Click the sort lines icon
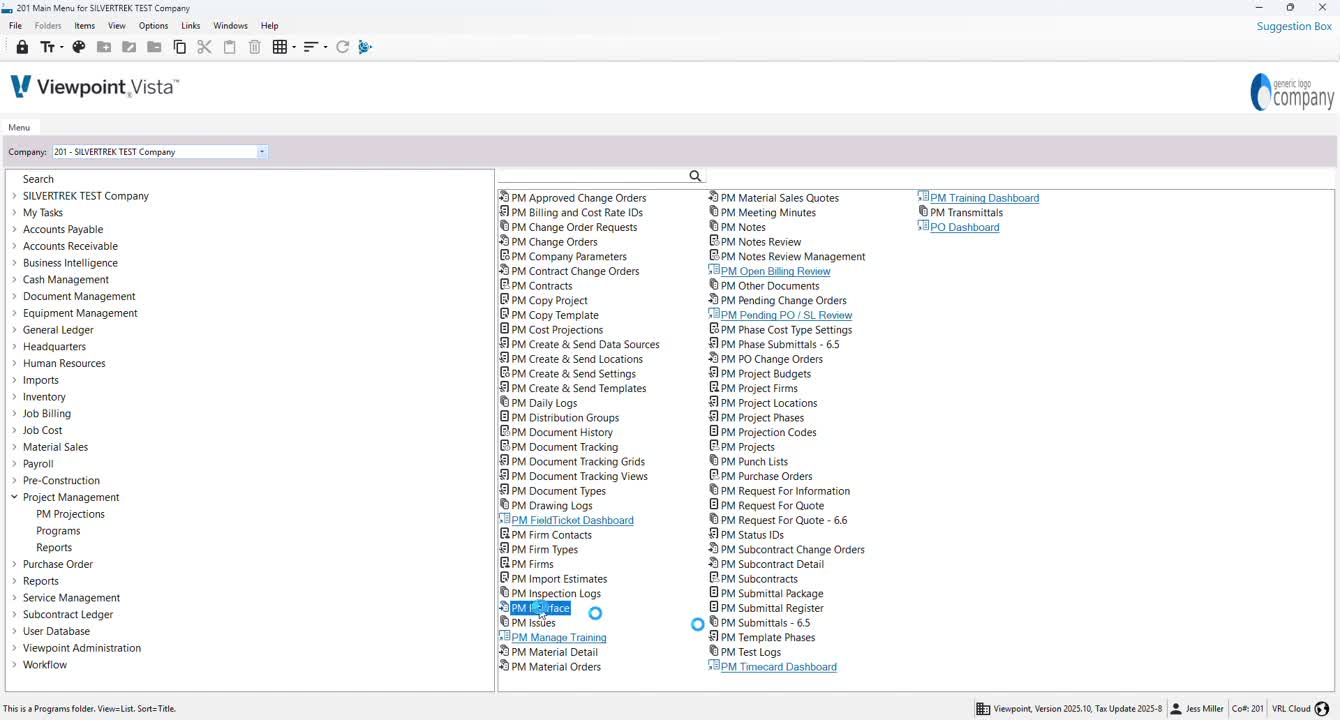The height and width of the screenshot is (720, 1340). tap(311, 47)
